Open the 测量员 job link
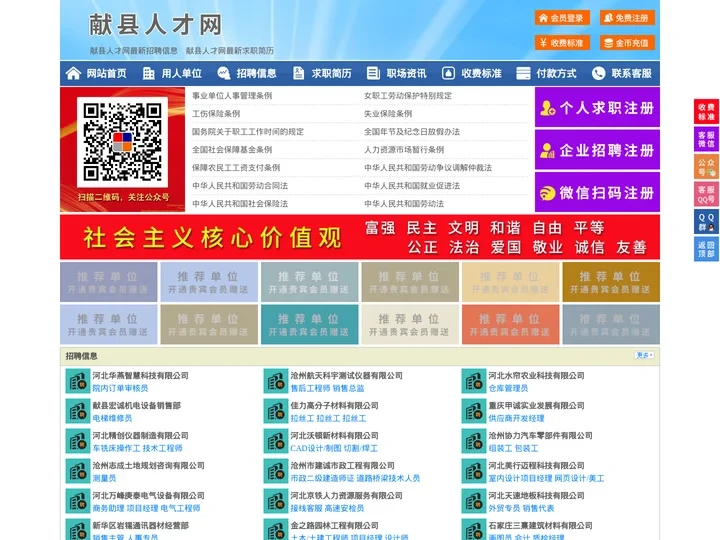 coord(104,478)
